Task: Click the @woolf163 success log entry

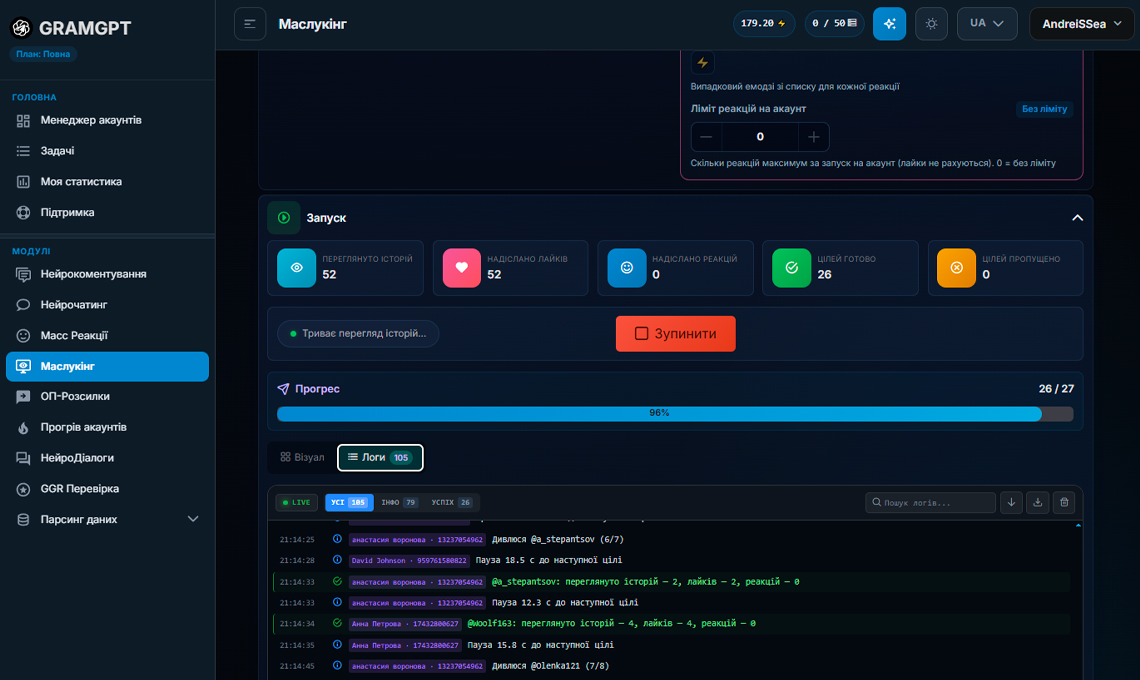Action: pyautogui.click(x=673, y=624)
